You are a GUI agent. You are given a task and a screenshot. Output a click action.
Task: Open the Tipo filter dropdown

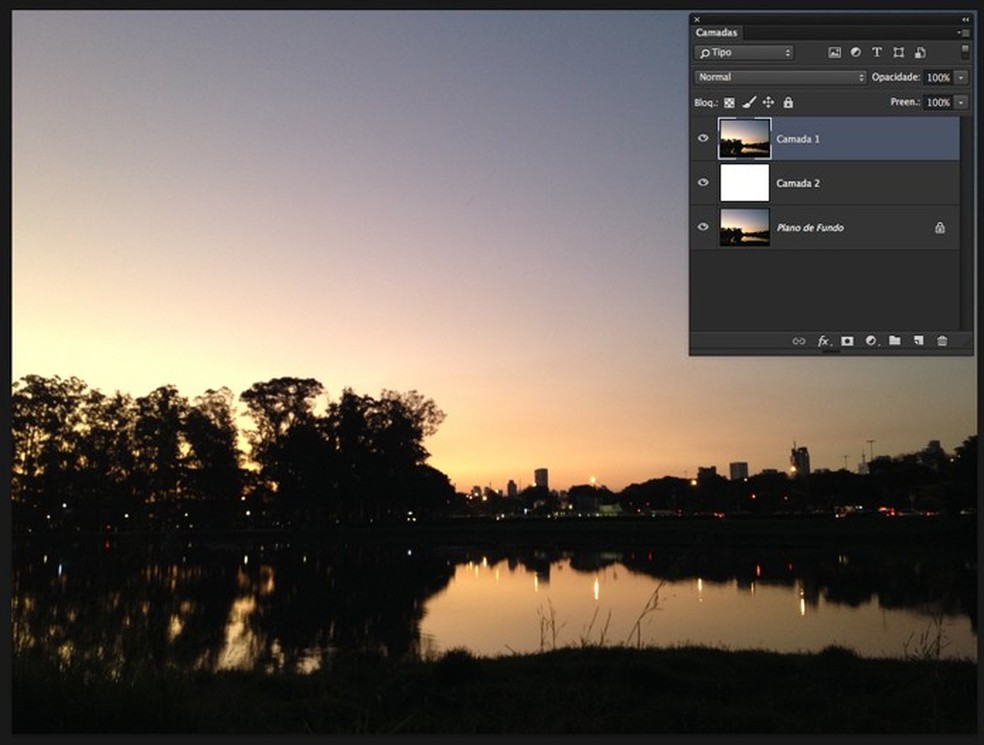tap(745, 52)
